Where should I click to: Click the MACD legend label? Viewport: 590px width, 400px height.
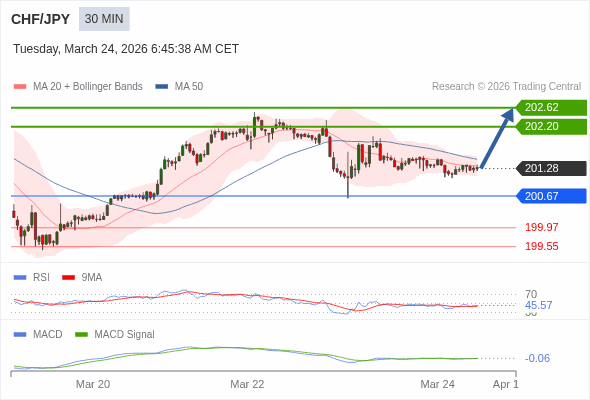(47, 335)
